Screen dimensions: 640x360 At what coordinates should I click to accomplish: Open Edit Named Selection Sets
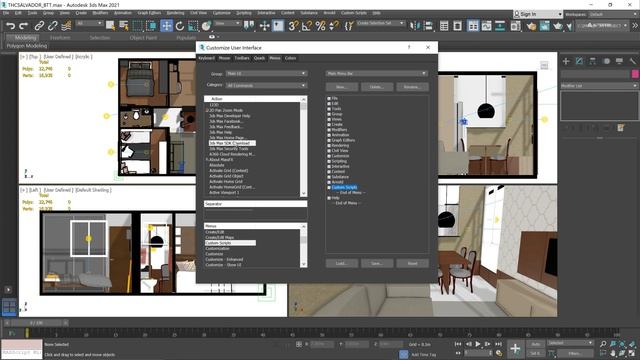click(349, 26)
